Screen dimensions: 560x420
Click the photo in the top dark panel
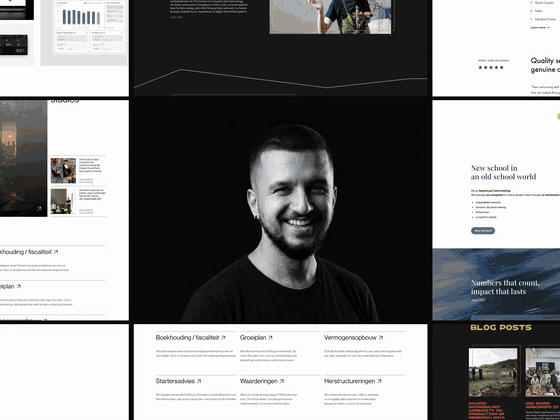pyautogui.click(x=330, y=16)
